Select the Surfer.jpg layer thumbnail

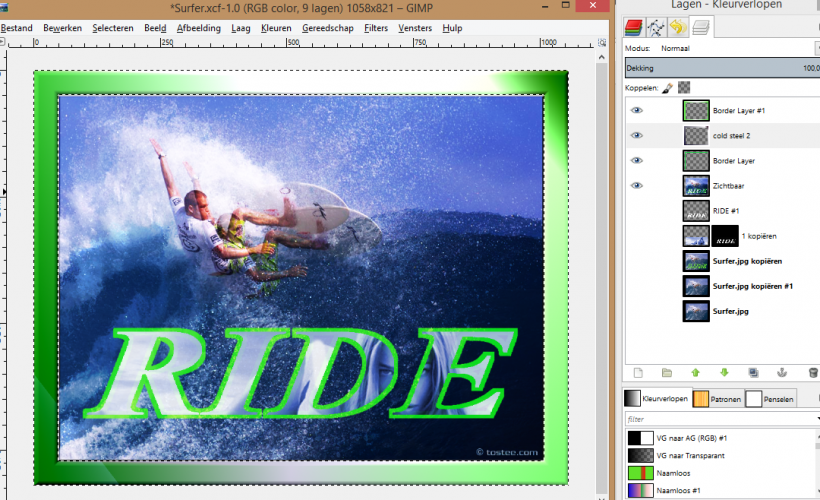point(695,311)
